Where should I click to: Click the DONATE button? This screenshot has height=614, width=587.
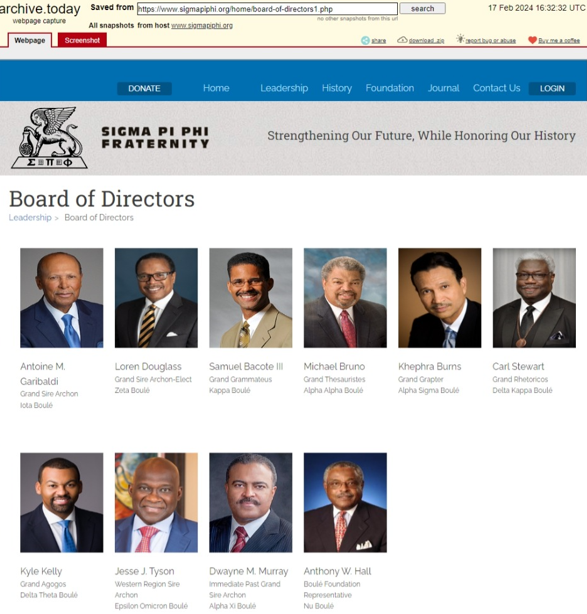point(144,88)
